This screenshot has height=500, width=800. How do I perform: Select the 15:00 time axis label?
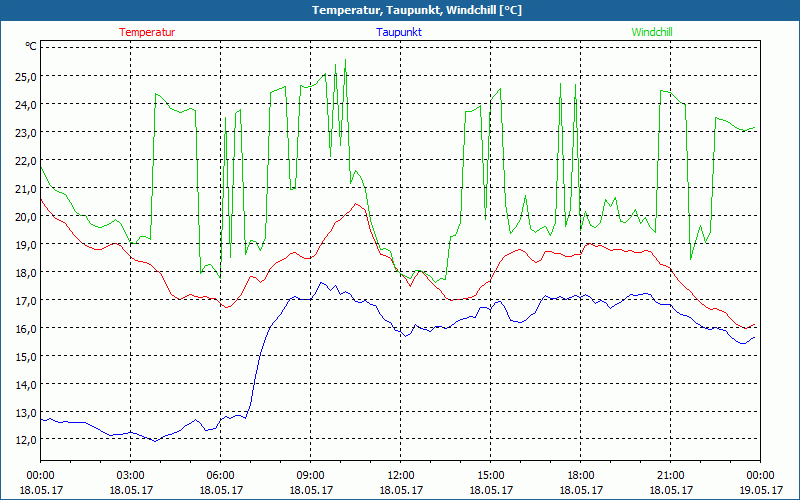click(x=491, y=475)
